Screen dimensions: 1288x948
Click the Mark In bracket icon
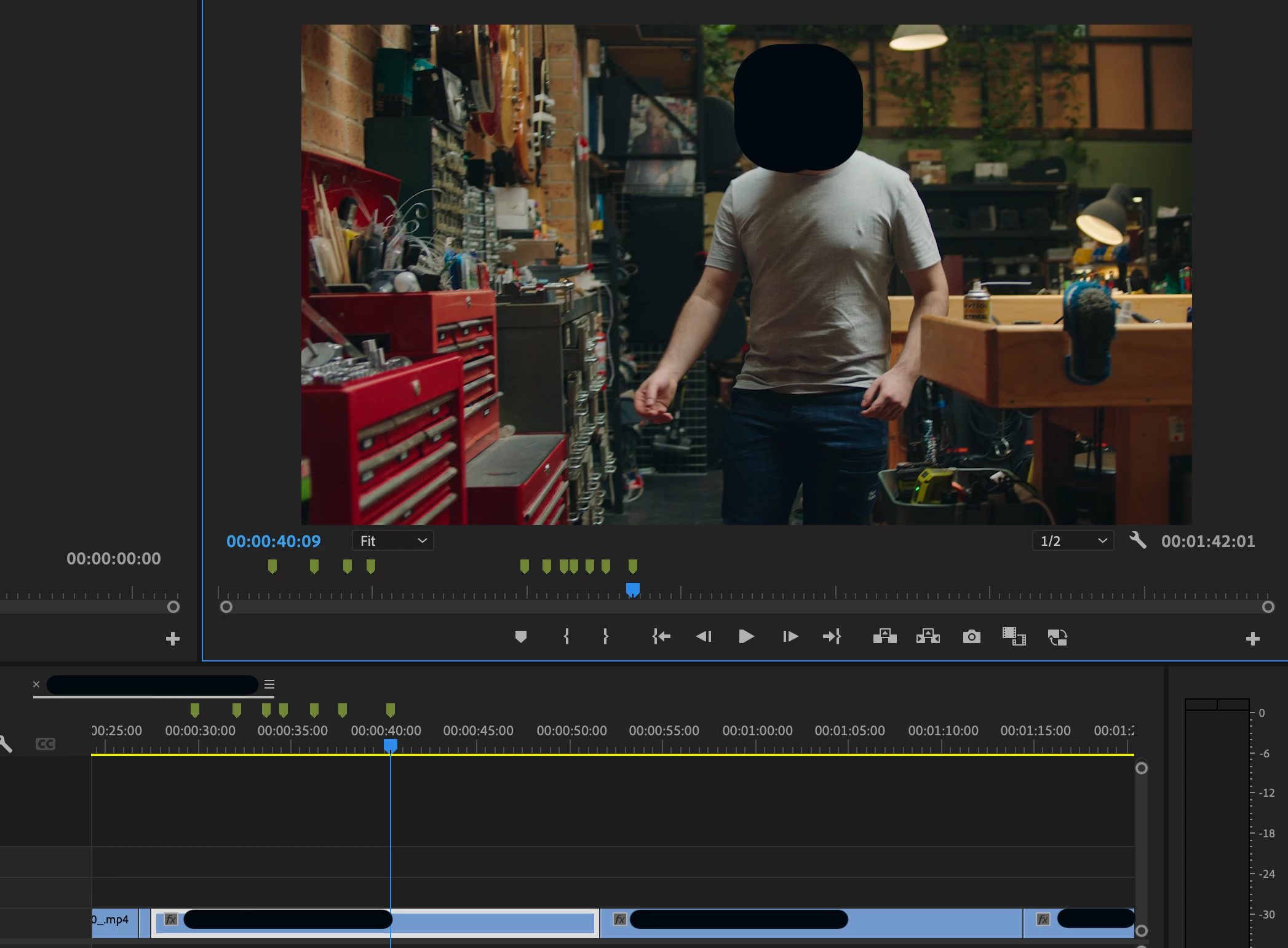566,637
